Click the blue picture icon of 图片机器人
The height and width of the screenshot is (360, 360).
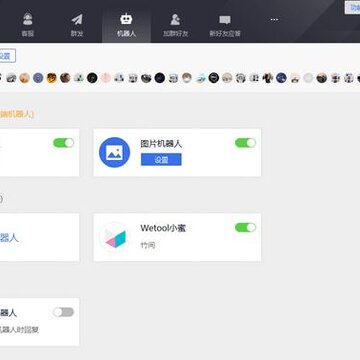(x=114, y=152)
